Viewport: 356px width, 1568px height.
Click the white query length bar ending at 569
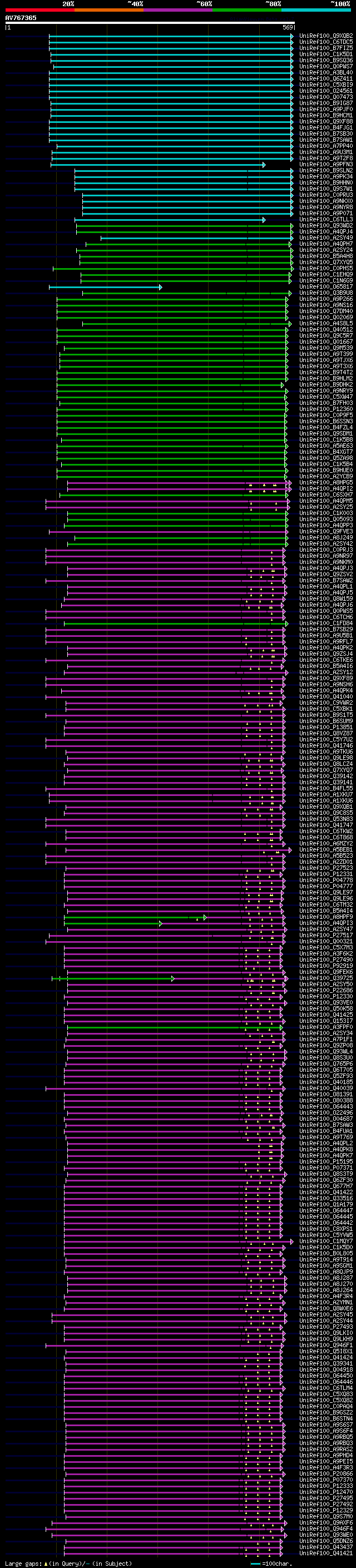click(x=150, y=22)
